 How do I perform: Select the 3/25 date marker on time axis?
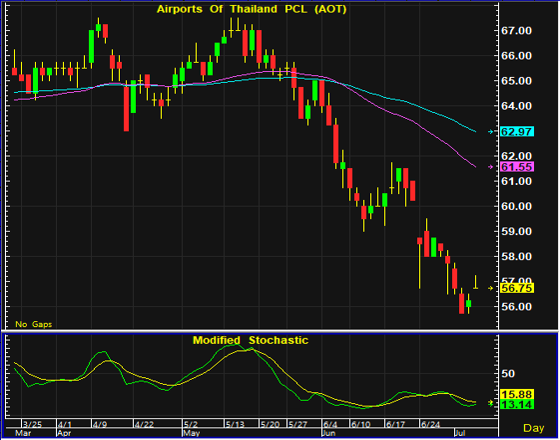tap(32, 425)
